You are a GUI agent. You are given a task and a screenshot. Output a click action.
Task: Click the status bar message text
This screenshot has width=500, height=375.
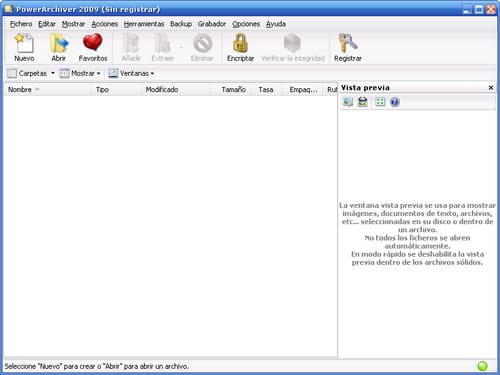pos(97,366)
